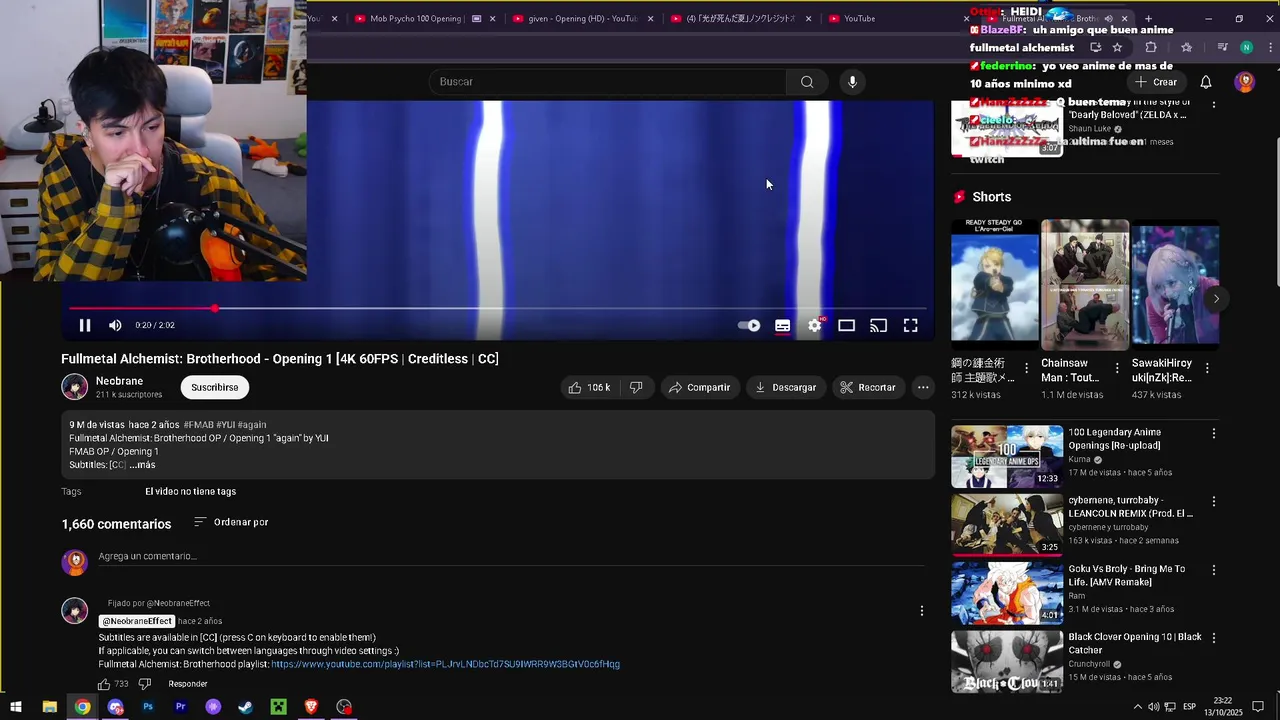Open options for the SawakiHiroyuki short
The width and height of the screenshot is (1280, 720).
point(1207,368)
